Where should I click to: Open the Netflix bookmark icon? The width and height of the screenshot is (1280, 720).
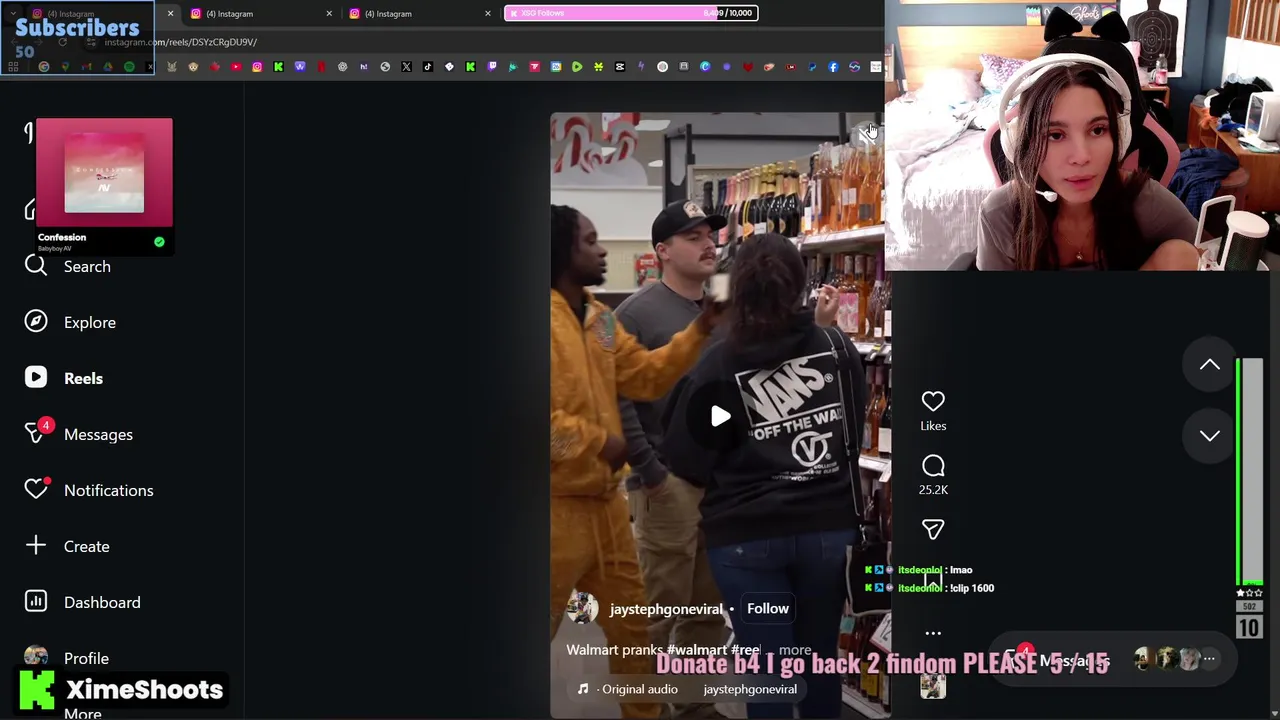click(x=321, y=67)
